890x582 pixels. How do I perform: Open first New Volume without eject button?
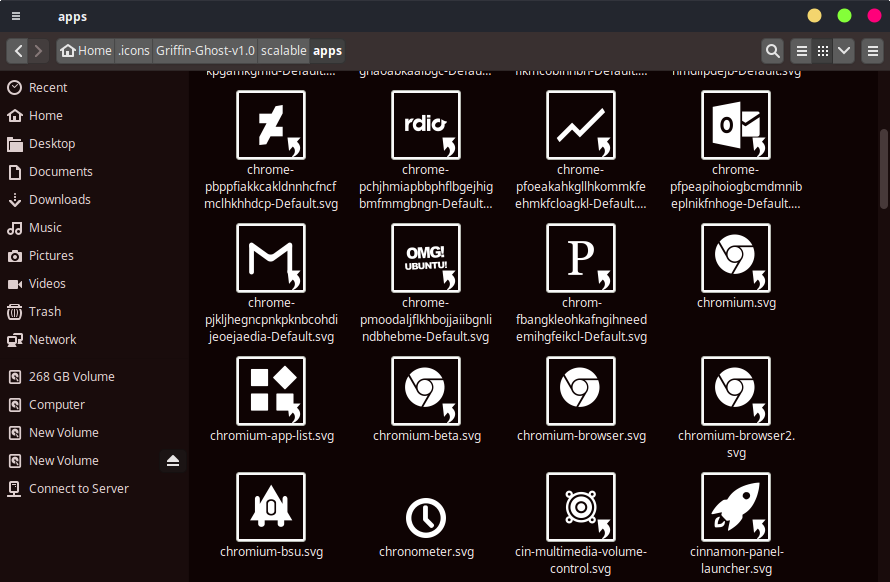(94, 433)
